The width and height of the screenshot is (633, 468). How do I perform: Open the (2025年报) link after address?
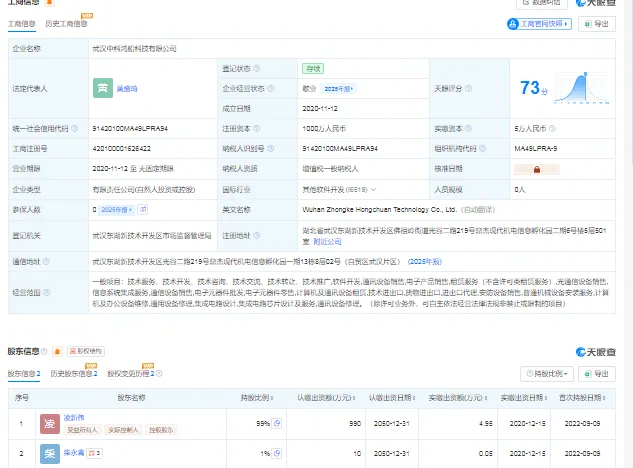click(425, 262)
